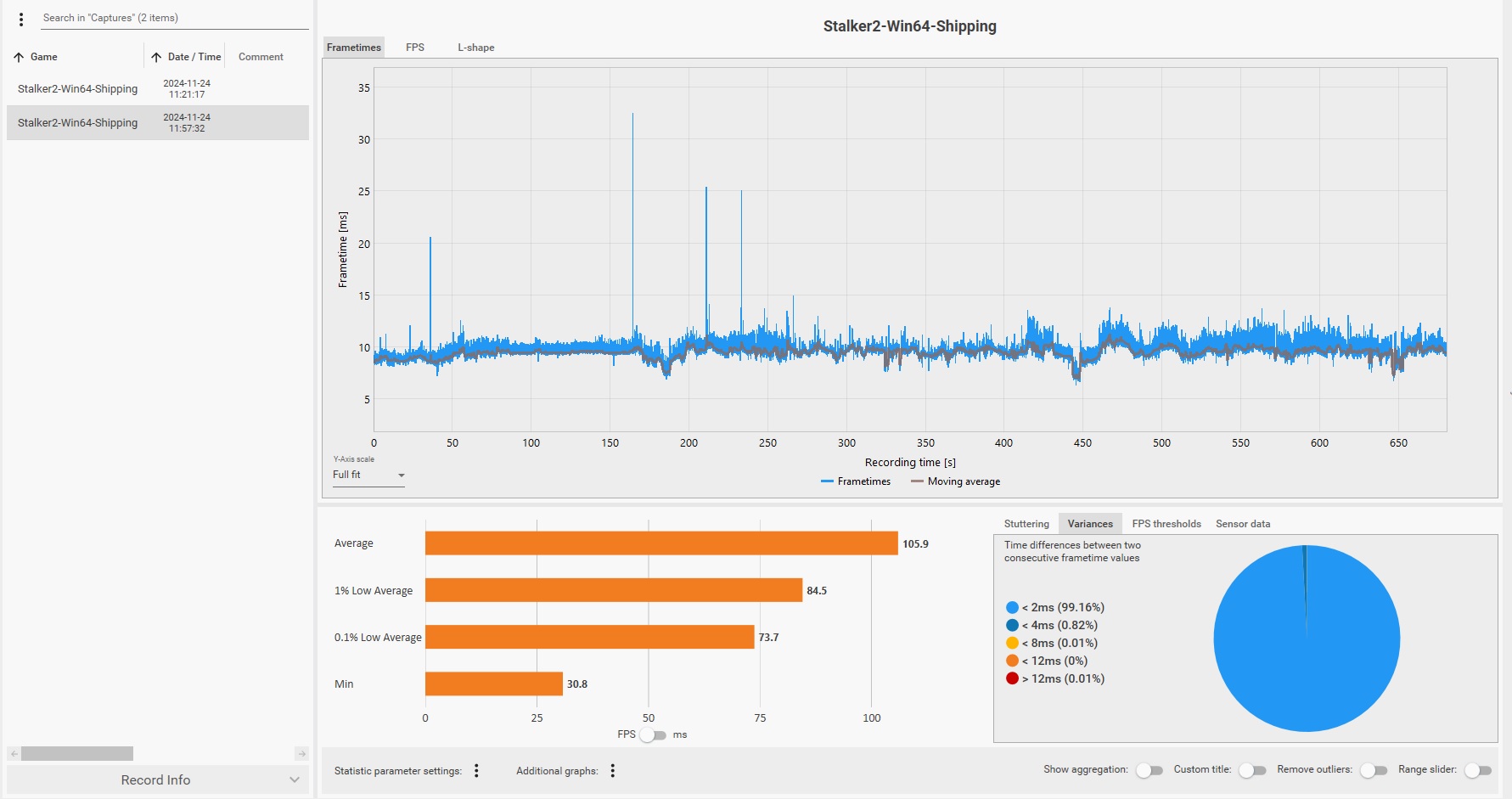Click the left scroll arrow in captures list
Image resolution: width=1512 pixels, height=799 pixels.
(14, 753)
